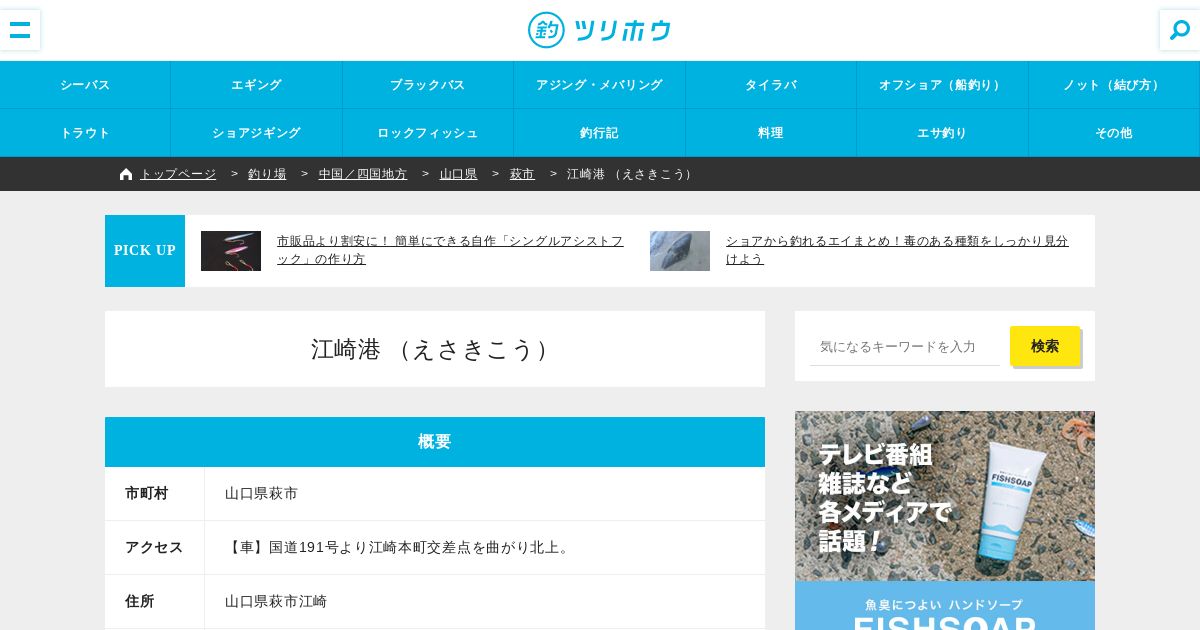1200x630 pixels.
Task: Go to 中国／四国地方 breadcrumb link
Action: (363, 174)
